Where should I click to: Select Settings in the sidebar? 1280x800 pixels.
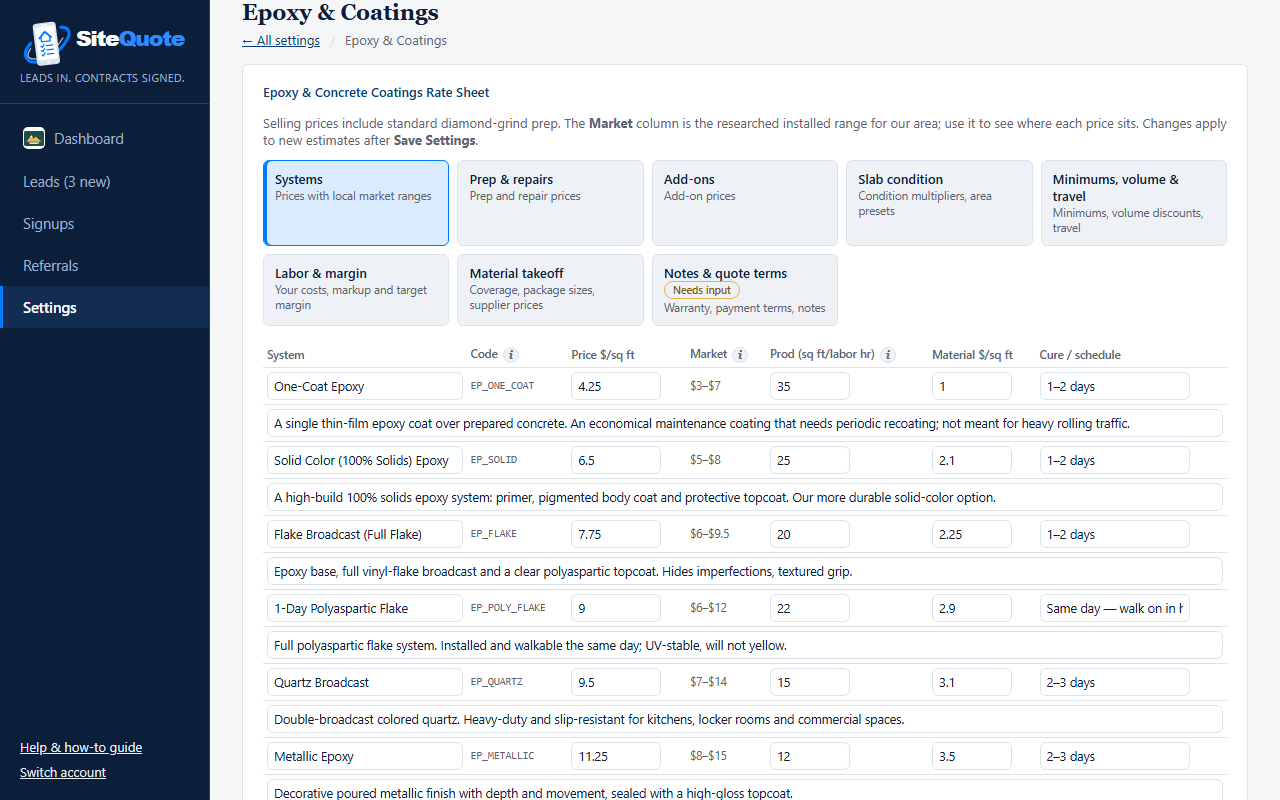[x=105, y=308]
